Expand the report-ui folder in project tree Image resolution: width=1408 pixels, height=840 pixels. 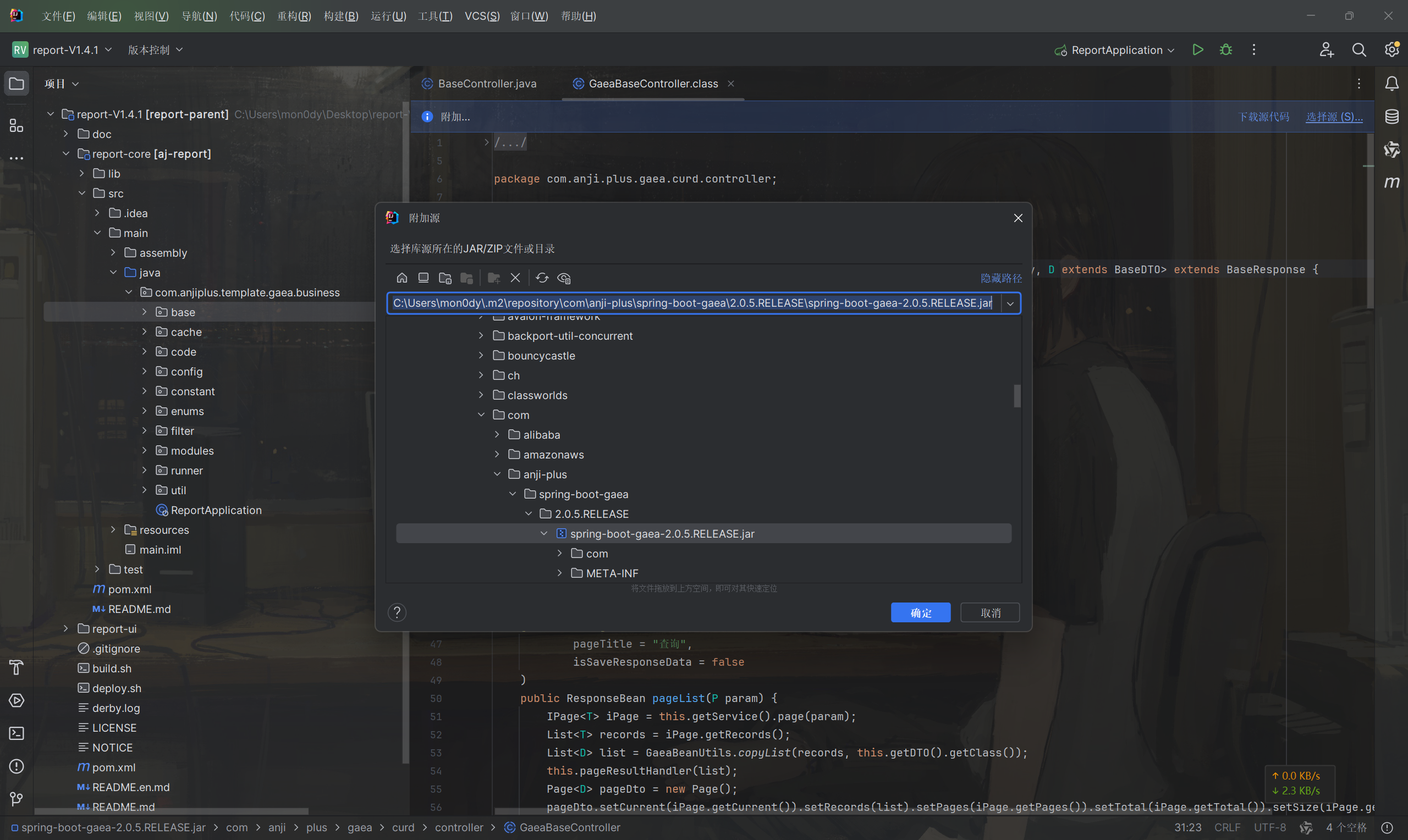[x=65, y=629]
